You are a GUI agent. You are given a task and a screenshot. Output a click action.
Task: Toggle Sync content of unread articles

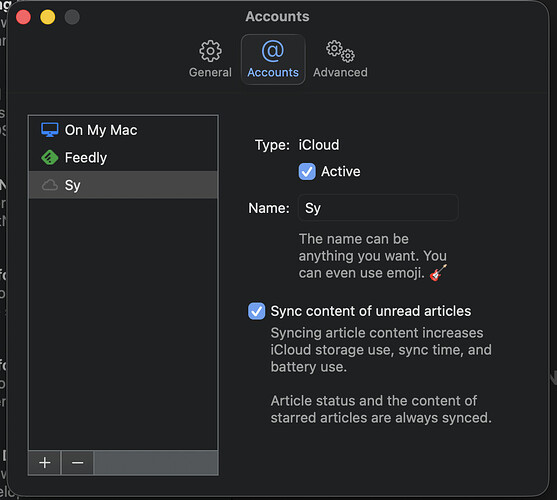click(256, 311)
